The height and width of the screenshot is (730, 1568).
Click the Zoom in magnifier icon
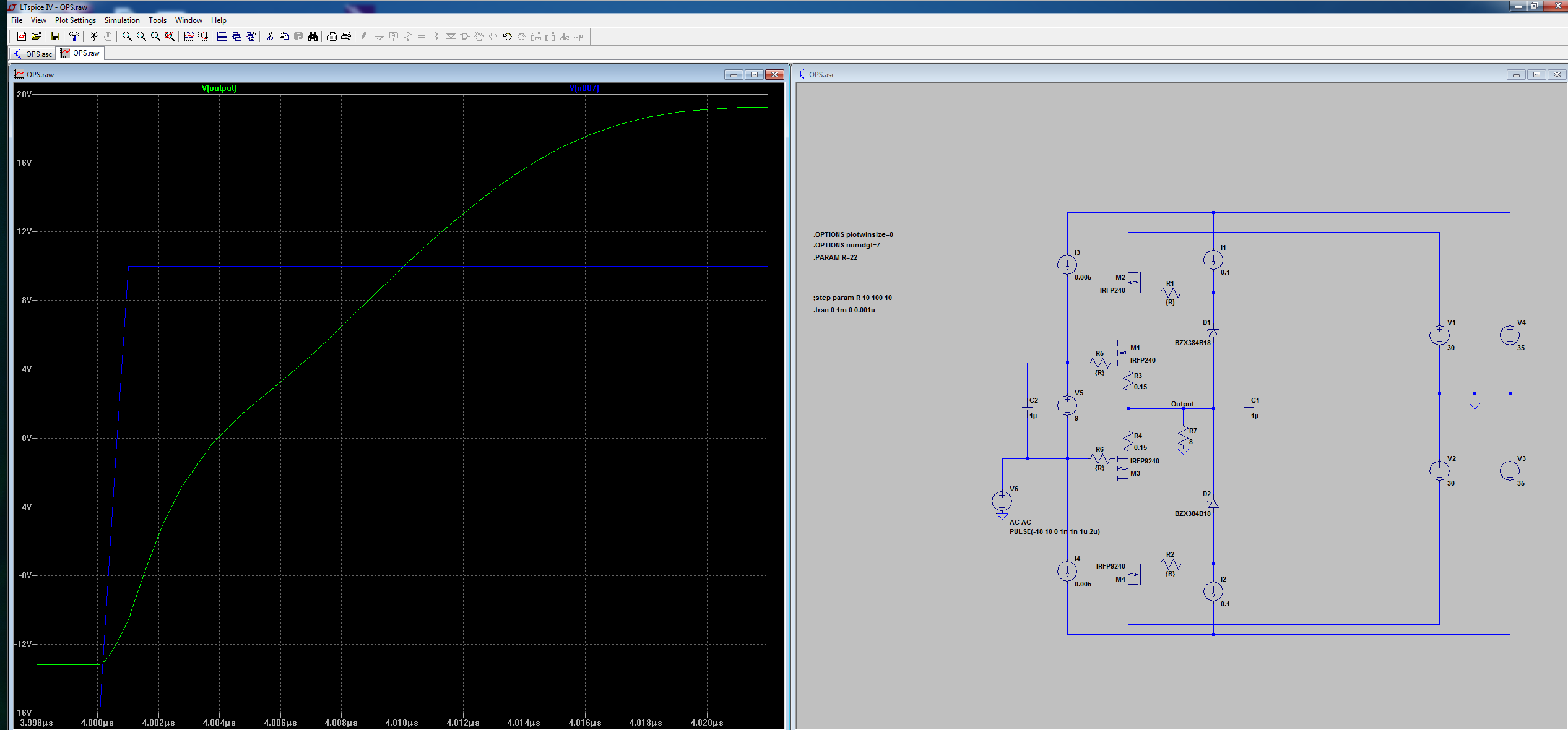point(127,36)
